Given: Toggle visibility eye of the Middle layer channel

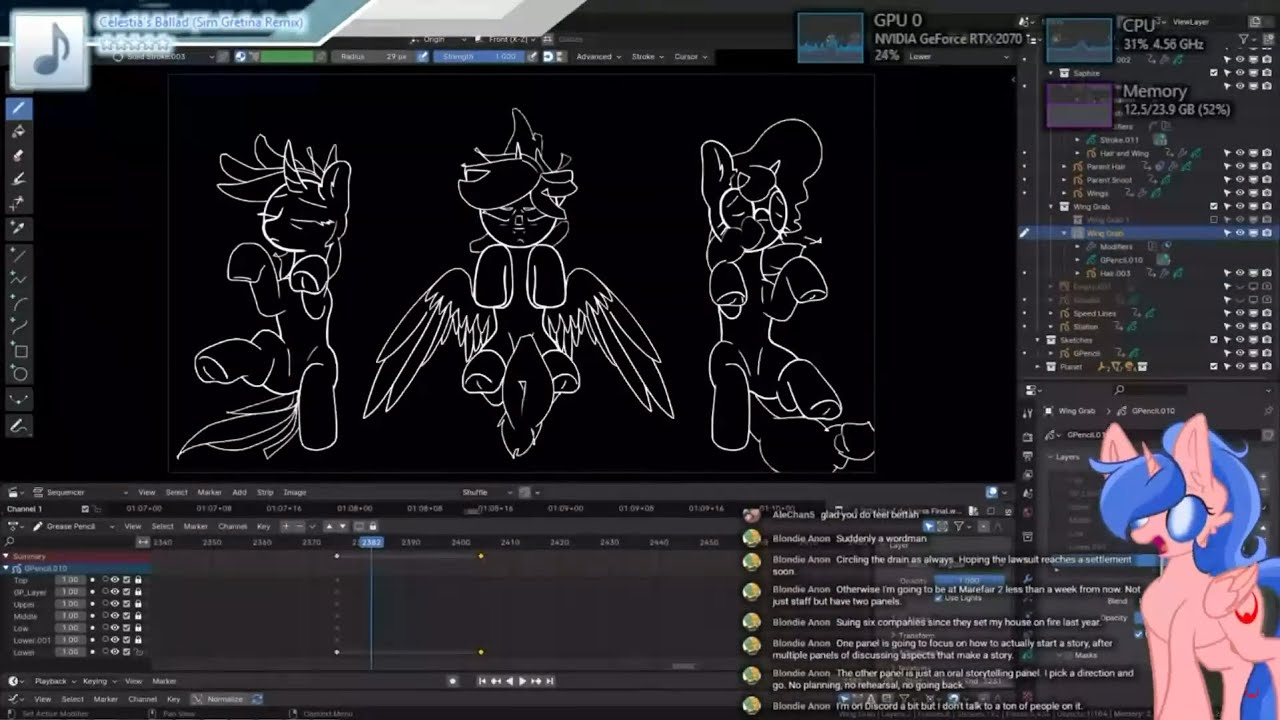Looking at the screenshot, I should 115,616.
